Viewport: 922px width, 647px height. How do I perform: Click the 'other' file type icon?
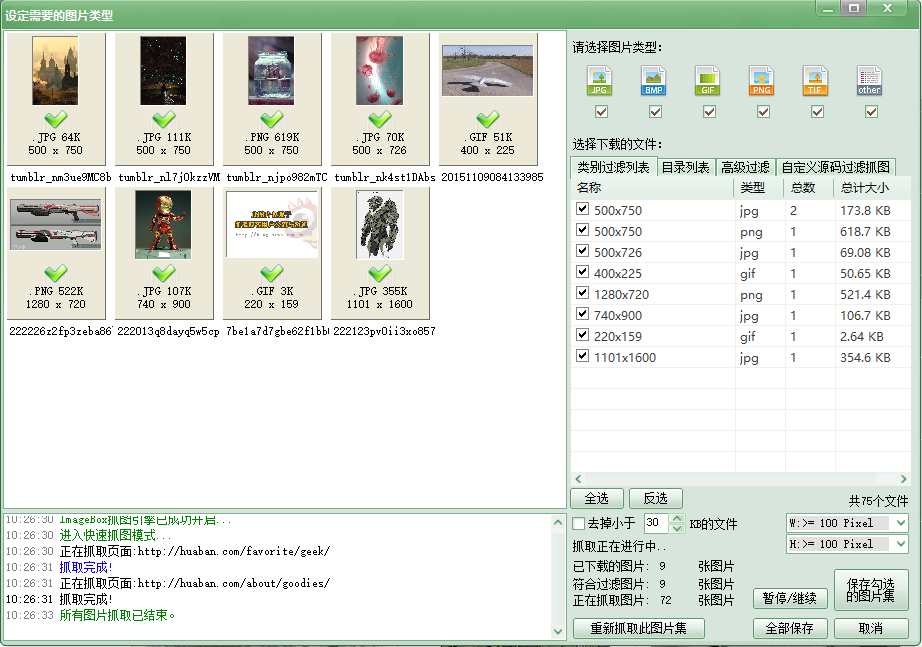coord(869,81)
